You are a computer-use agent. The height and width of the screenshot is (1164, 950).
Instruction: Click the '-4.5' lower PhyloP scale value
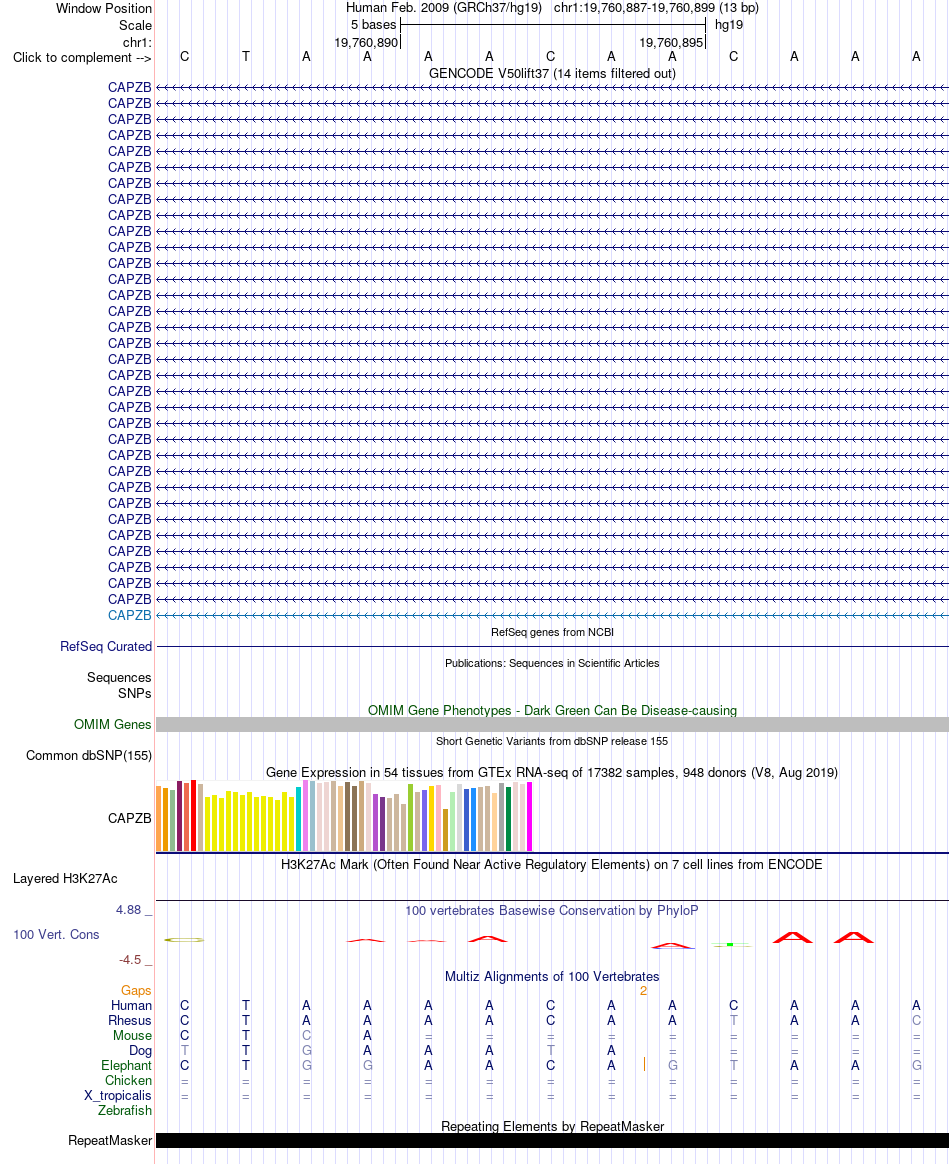[x=130, y=960]
